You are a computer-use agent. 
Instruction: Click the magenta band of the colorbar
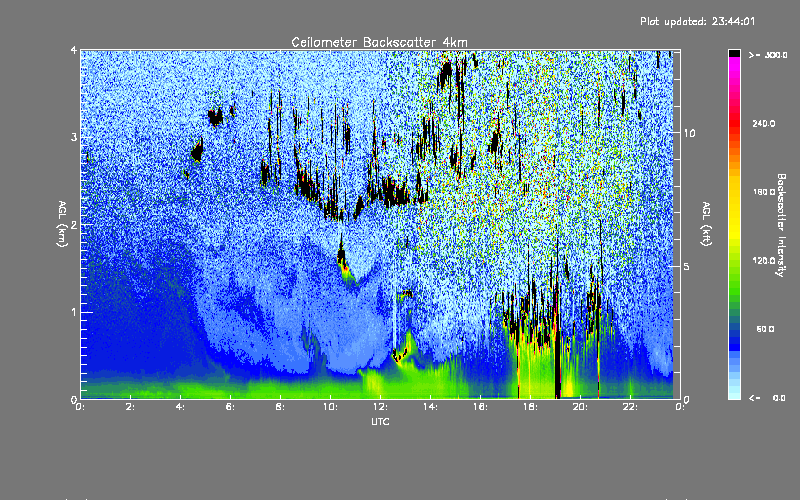[x=734, y=66]
